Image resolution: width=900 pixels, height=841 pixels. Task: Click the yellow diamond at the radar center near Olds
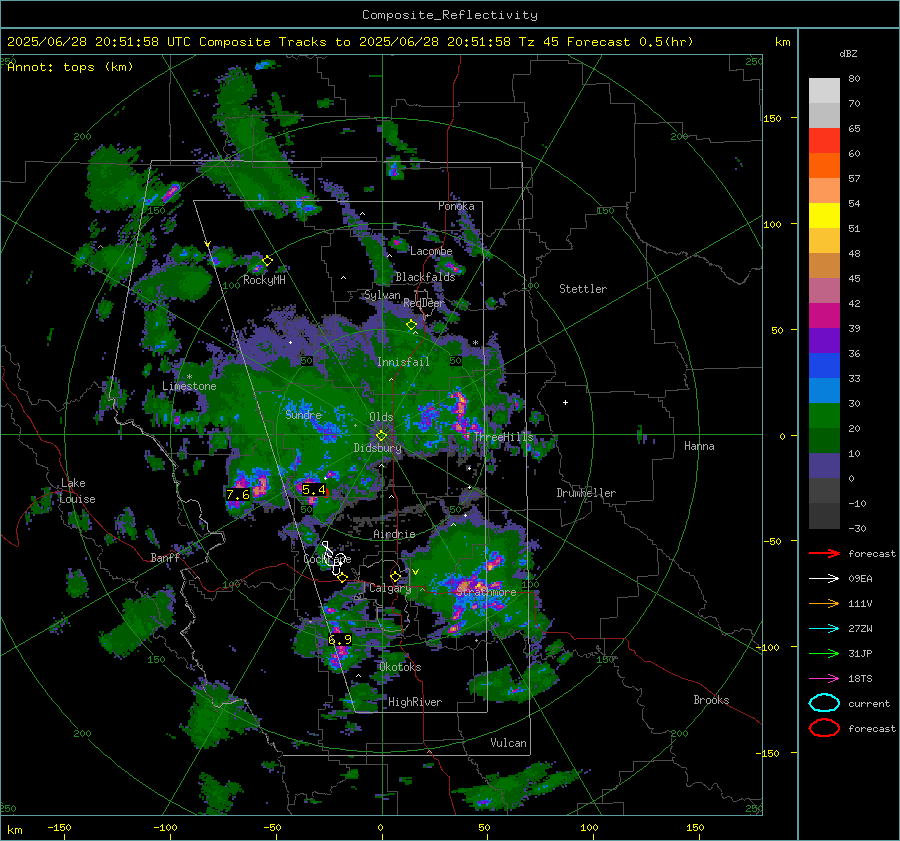coord(382,436)
